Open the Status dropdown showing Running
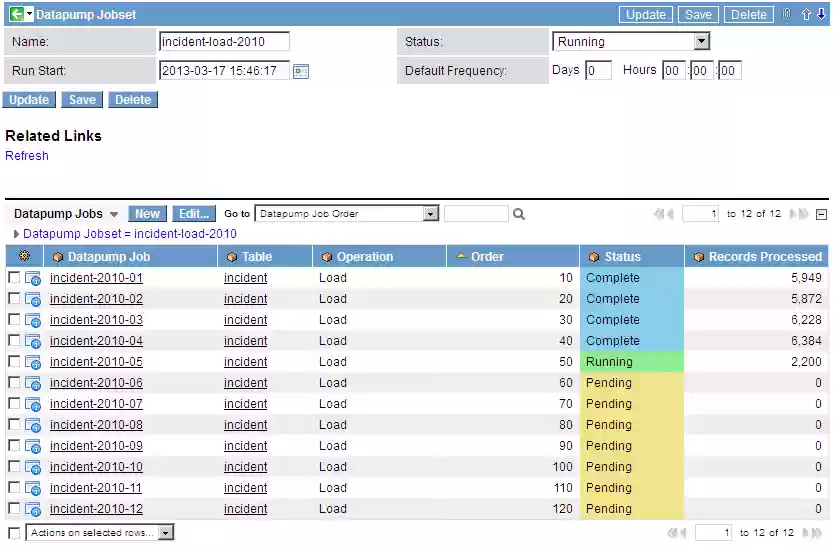 pos(631,41)
